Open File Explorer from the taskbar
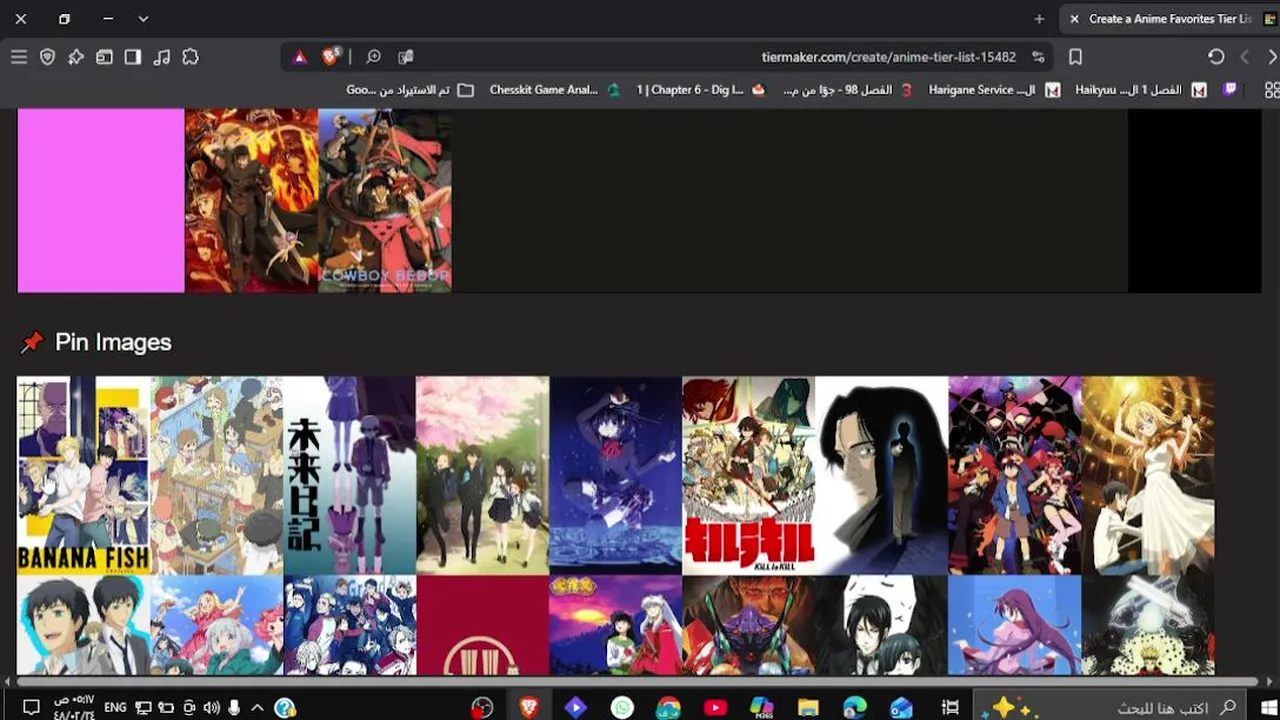Image resolution: width=1280 pixels, height=720 pixels. tap(808, 708)
